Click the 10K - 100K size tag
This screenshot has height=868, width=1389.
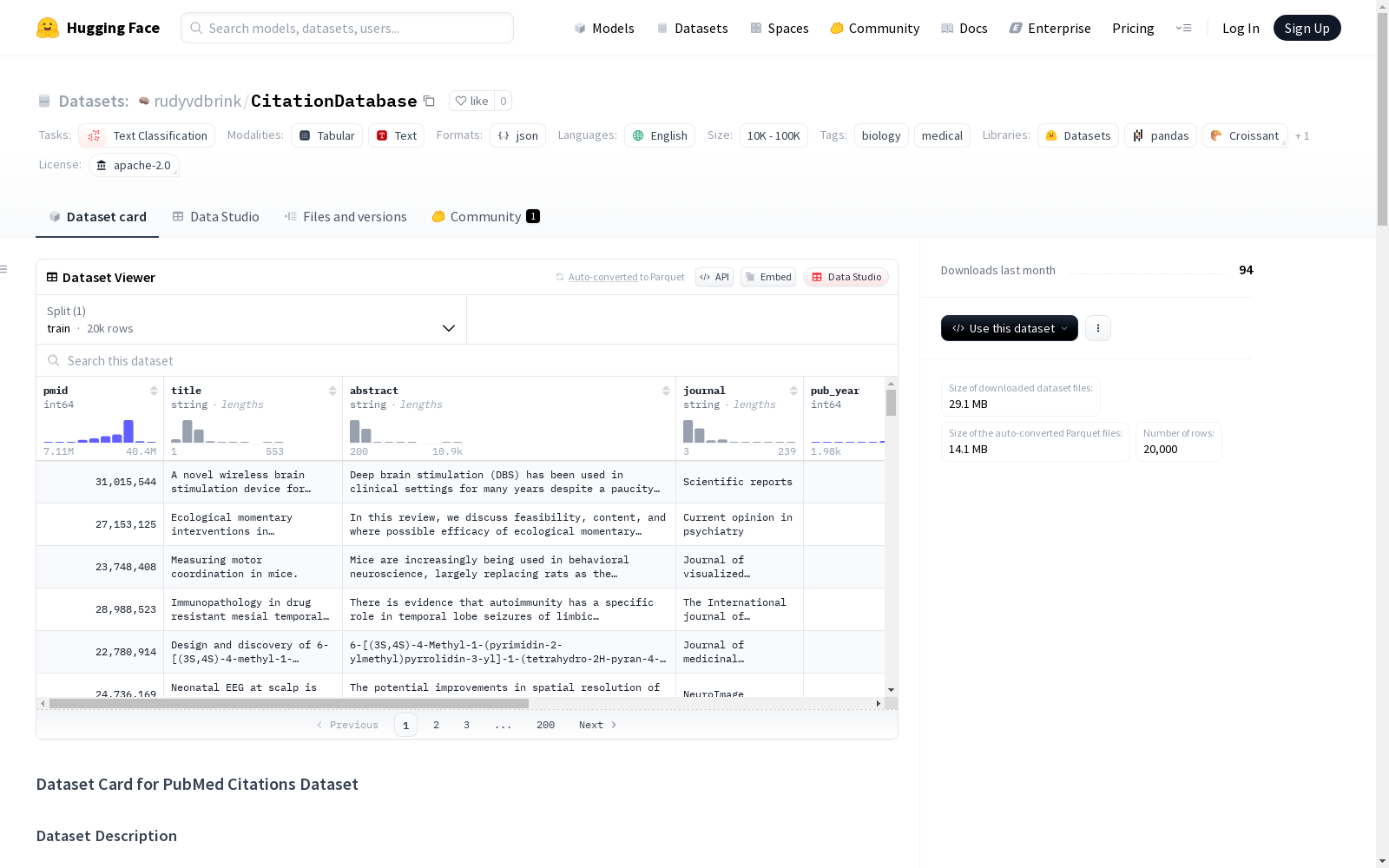773,135
